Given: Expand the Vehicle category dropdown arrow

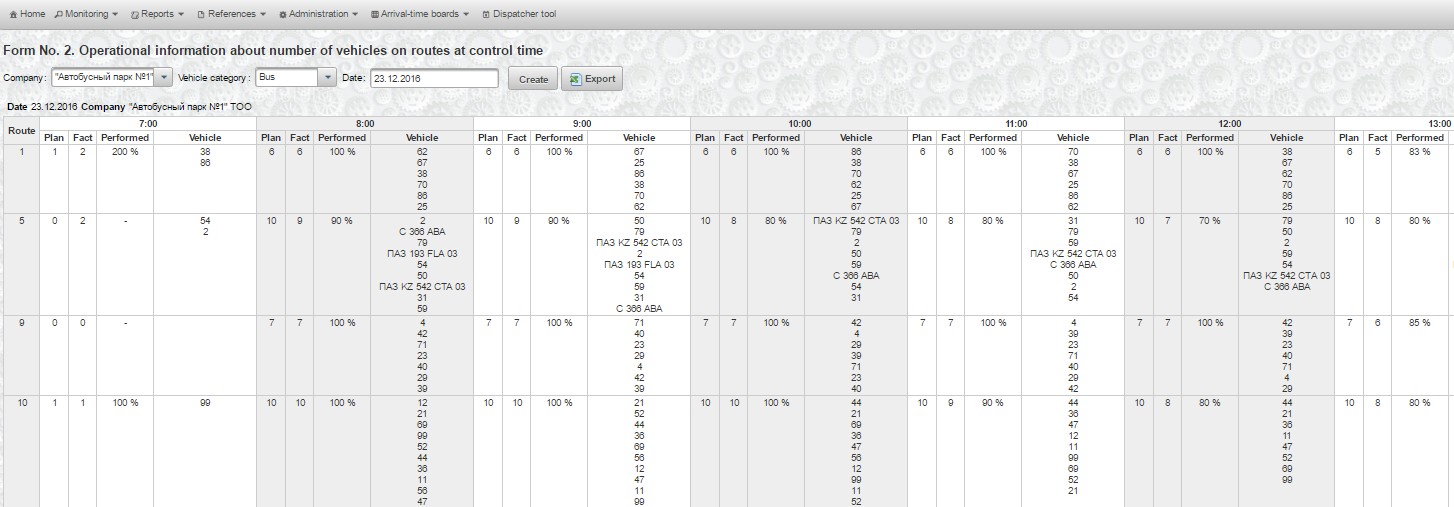Looking at the screenshot, I should (x=327, y=78).
